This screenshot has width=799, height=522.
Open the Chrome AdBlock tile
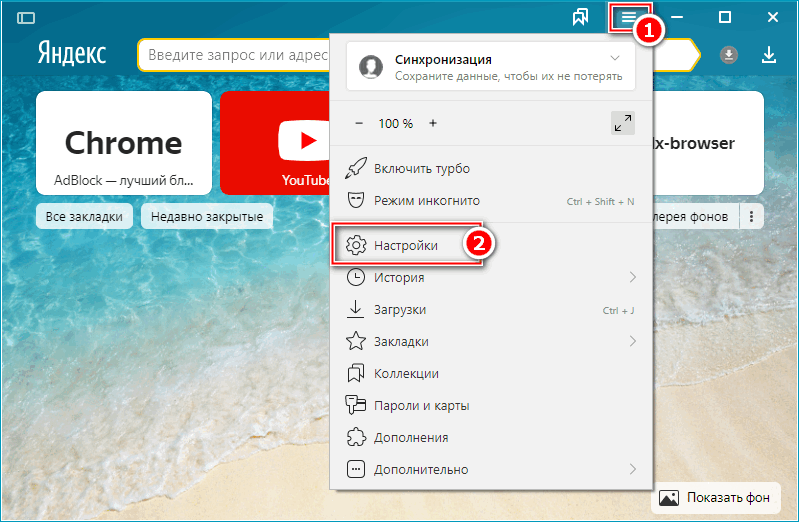[124, 143]
